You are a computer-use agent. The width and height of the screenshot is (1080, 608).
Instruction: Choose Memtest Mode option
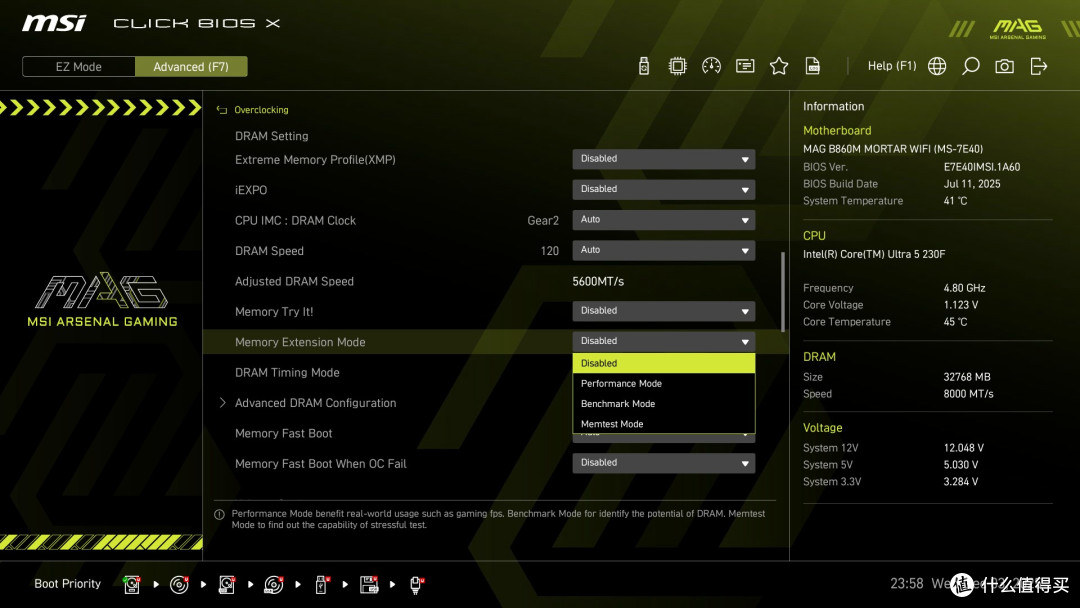[x=663, y=423]
